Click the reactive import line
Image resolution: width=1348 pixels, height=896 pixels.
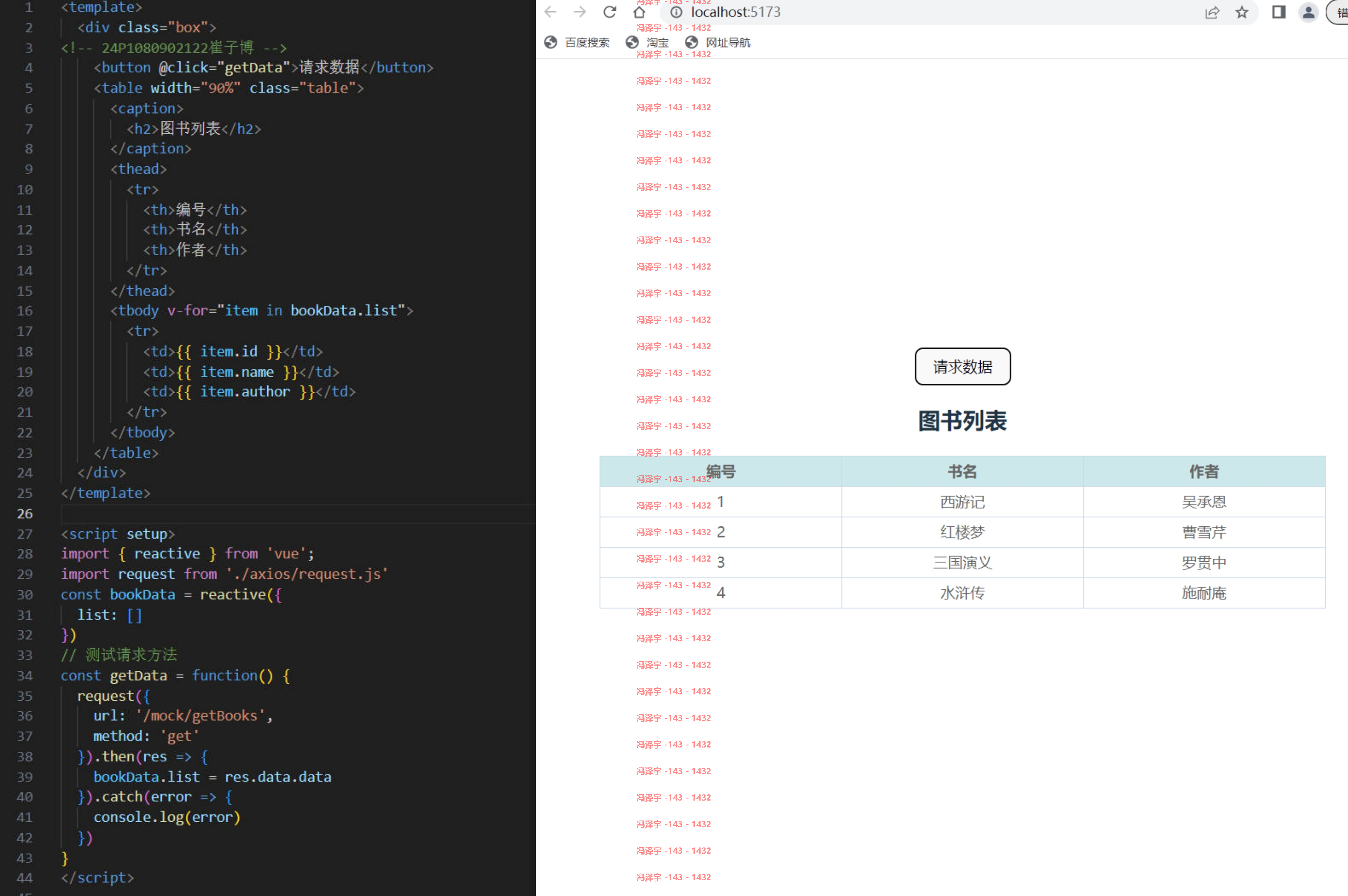pos(188,554)
